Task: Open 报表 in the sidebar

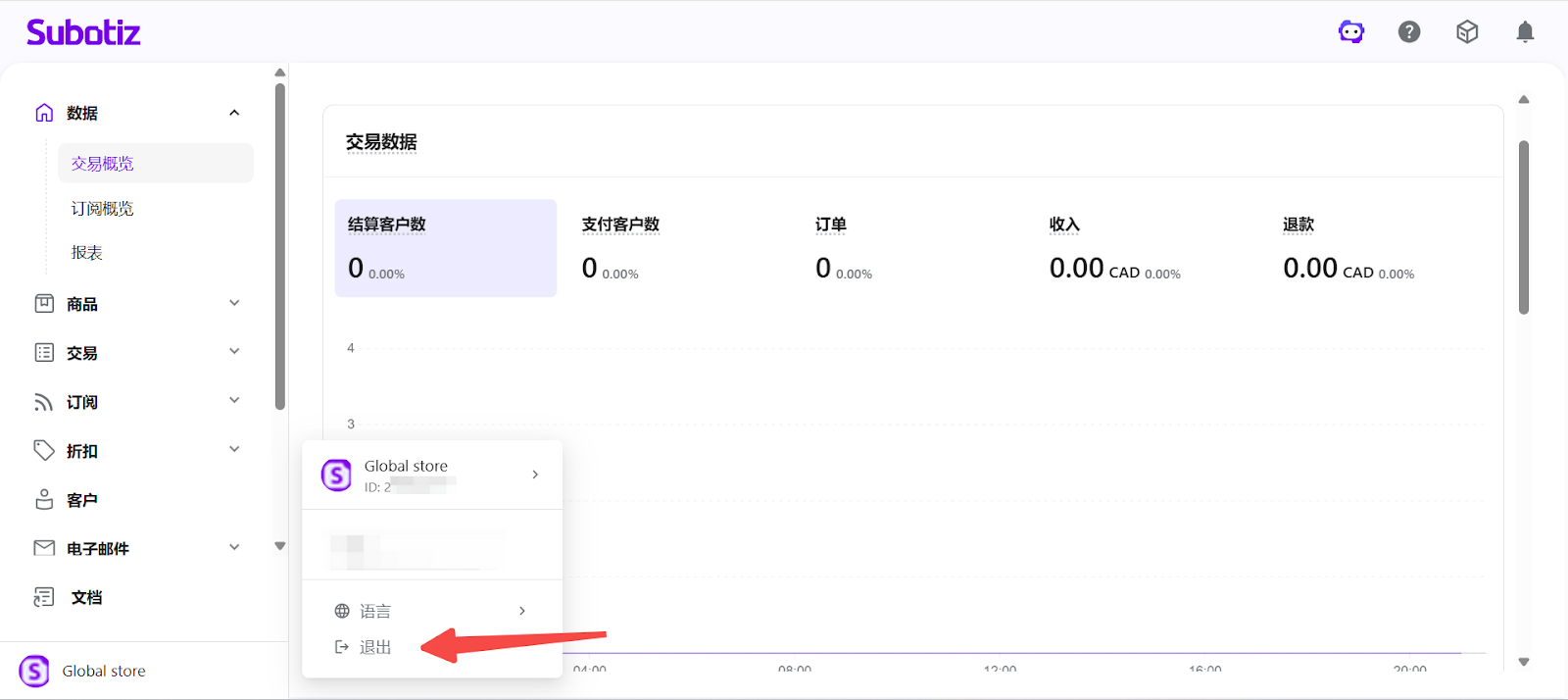Action: click(87, 253)
